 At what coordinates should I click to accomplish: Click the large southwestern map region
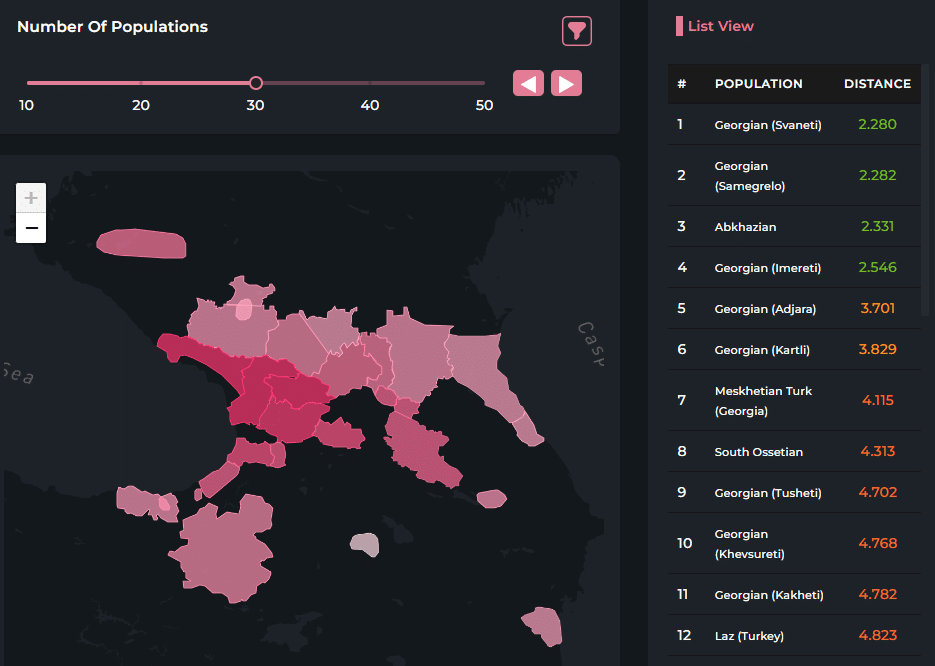click(224, 550)
